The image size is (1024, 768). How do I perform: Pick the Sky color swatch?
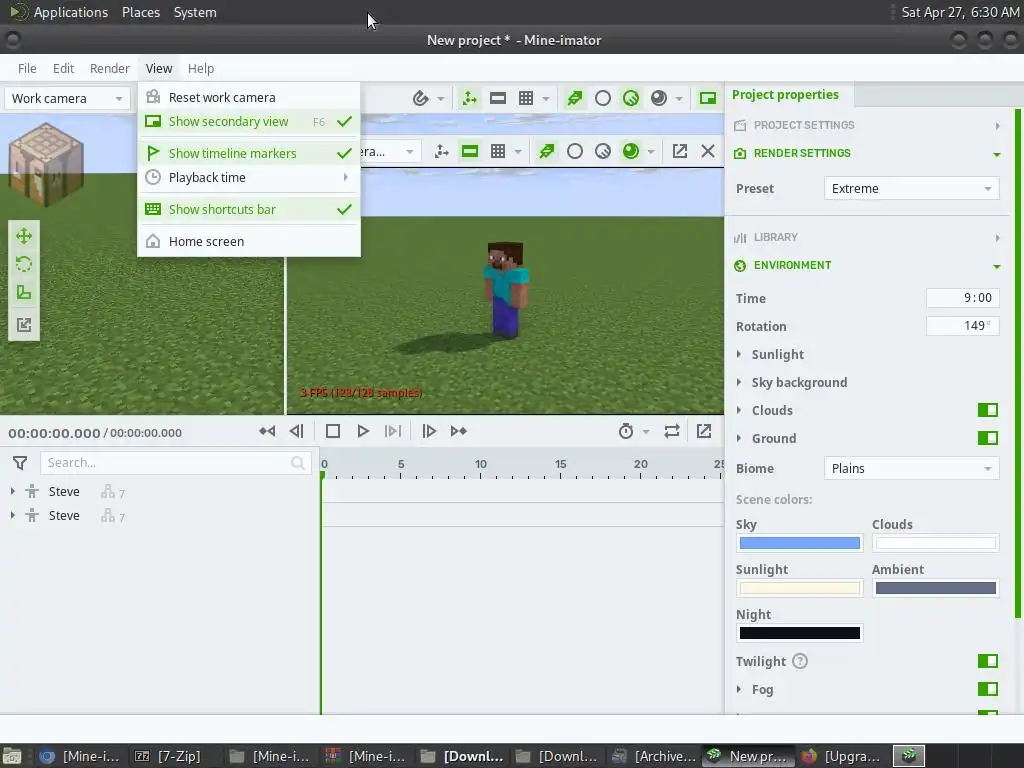[799, 543]
